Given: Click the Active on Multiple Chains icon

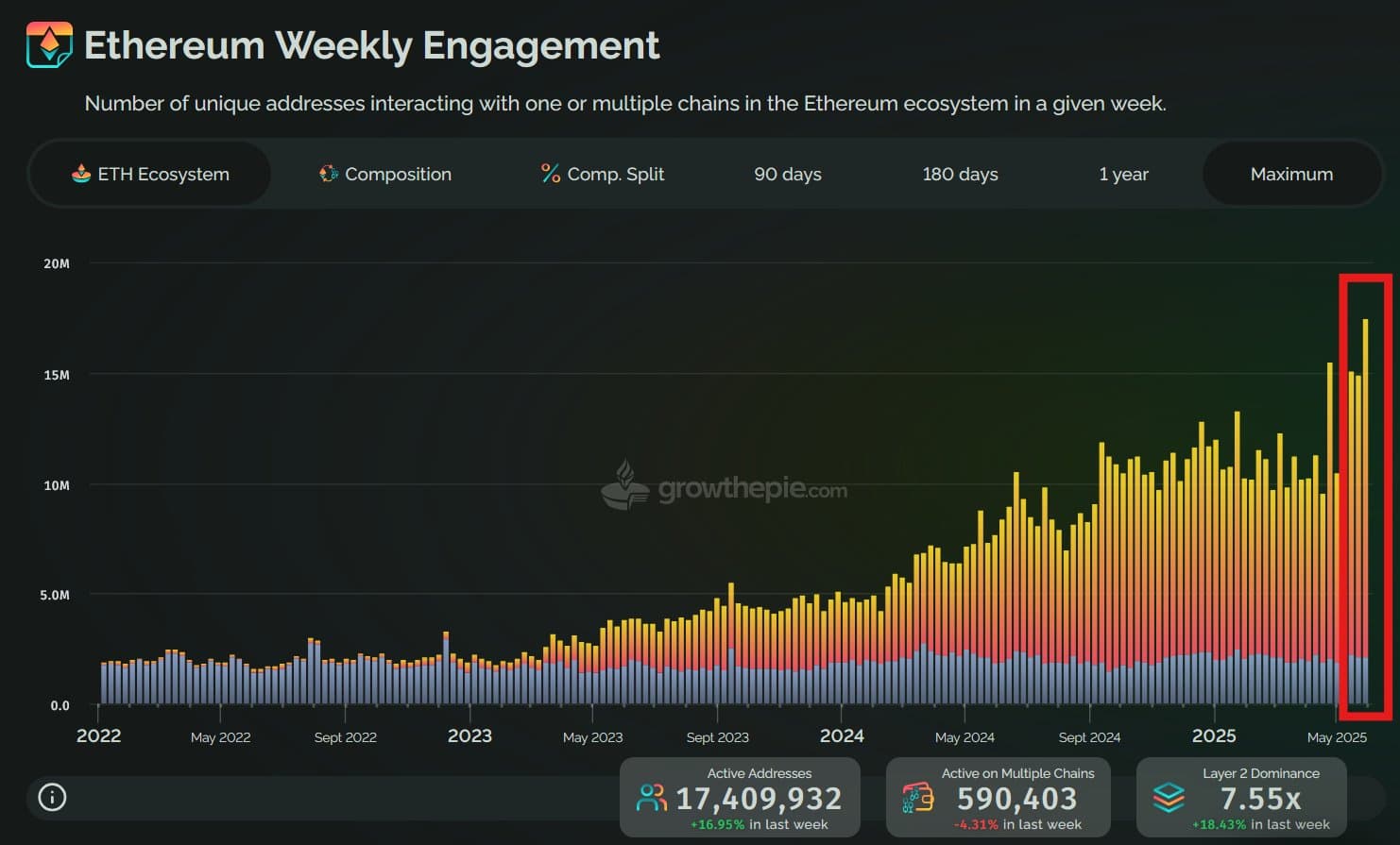Looking at the screenshot, I should coord(917,799).
